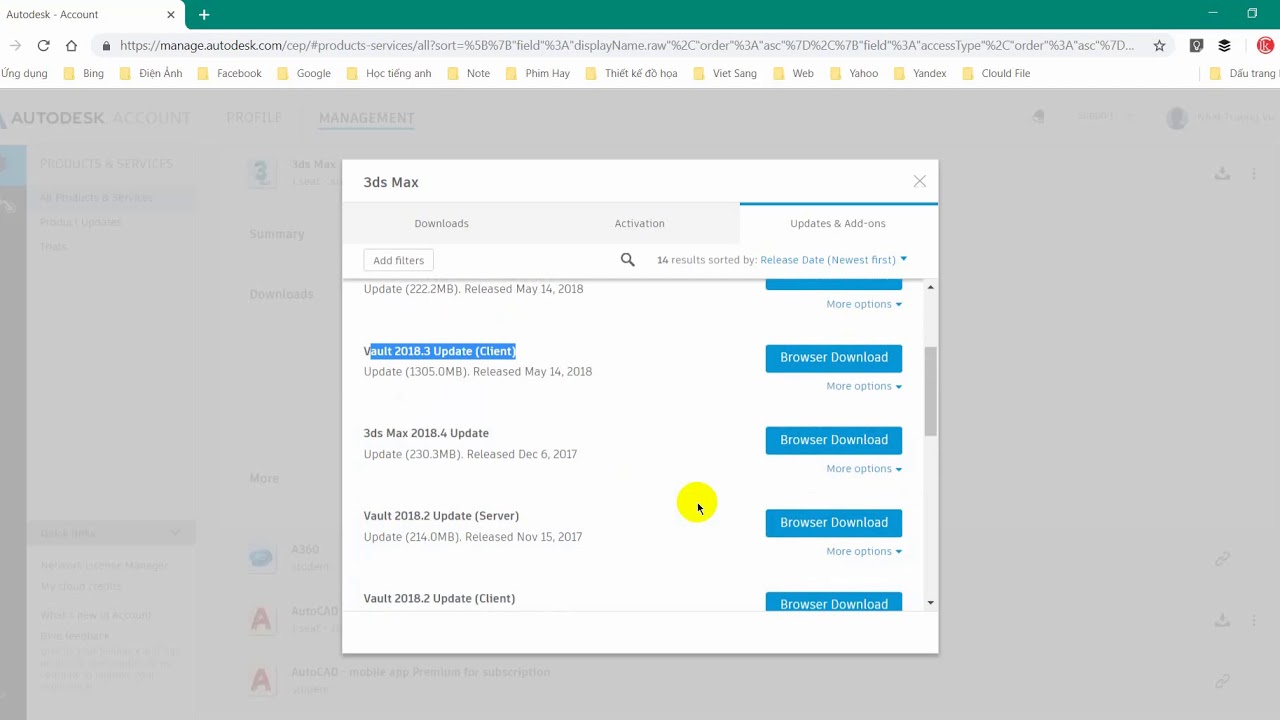Screen dimensions: 1280x720
Task: Open the Yahoo bookmark folder
Action: tap(853, 73)
